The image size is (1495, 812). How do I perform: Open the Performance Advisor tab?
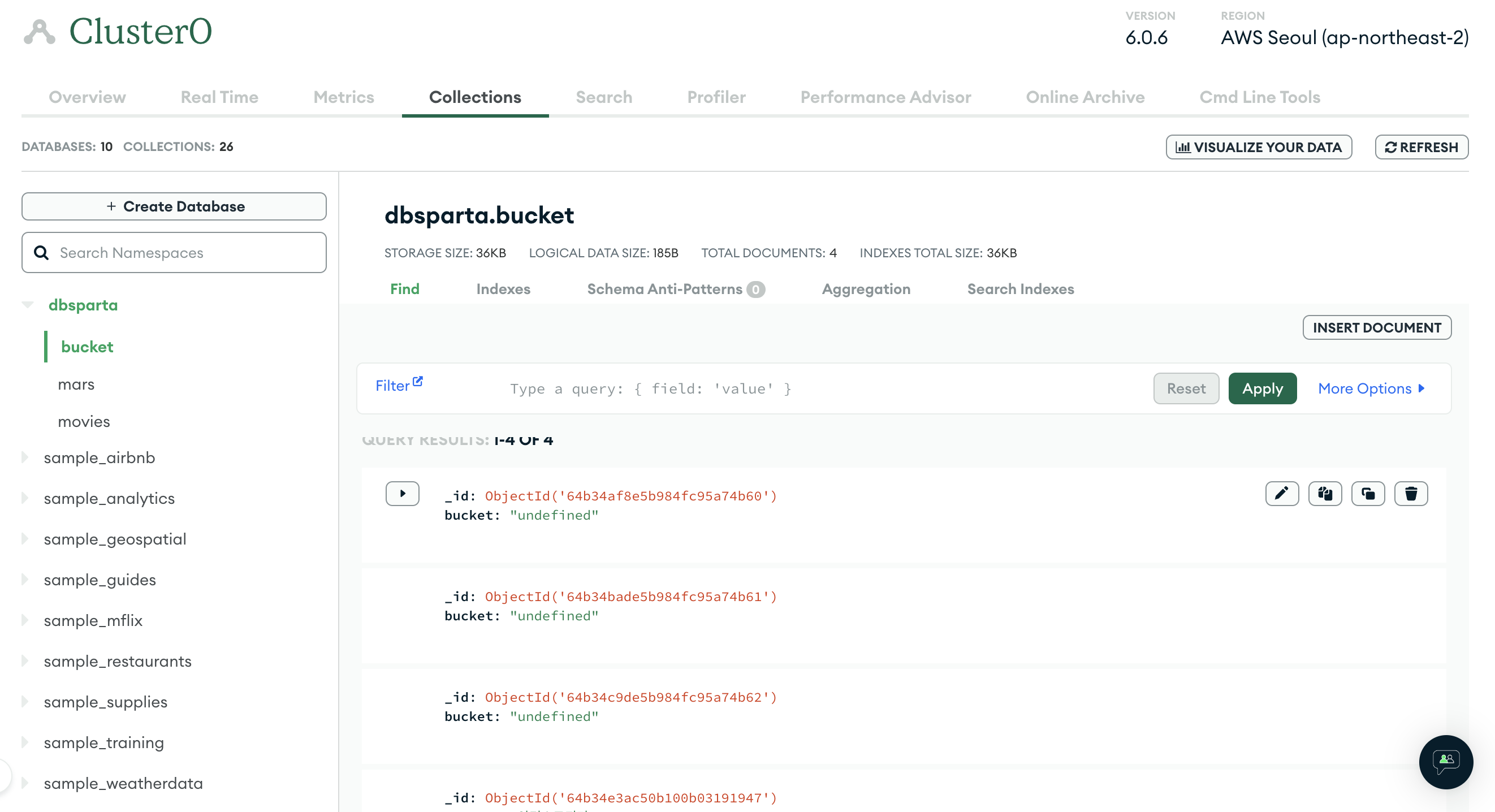(x=885, y=97)
